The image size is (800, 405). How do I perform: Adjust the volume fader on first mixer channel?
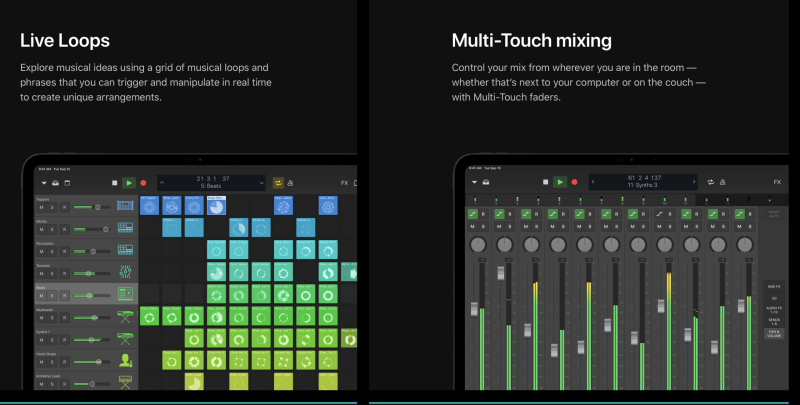click(x=474, y=309)
